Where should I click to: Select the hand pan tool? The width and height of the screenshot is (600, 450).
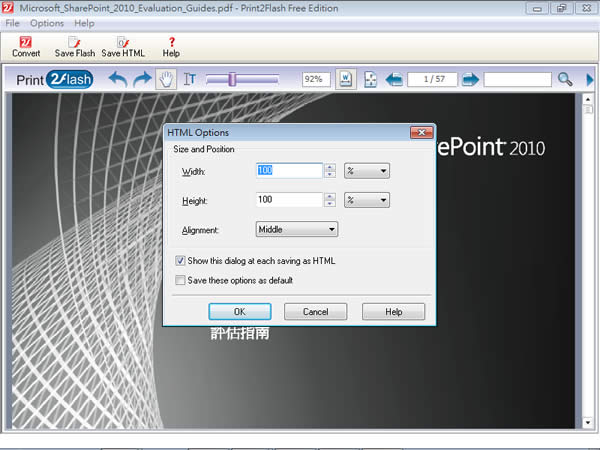point(166,79)
